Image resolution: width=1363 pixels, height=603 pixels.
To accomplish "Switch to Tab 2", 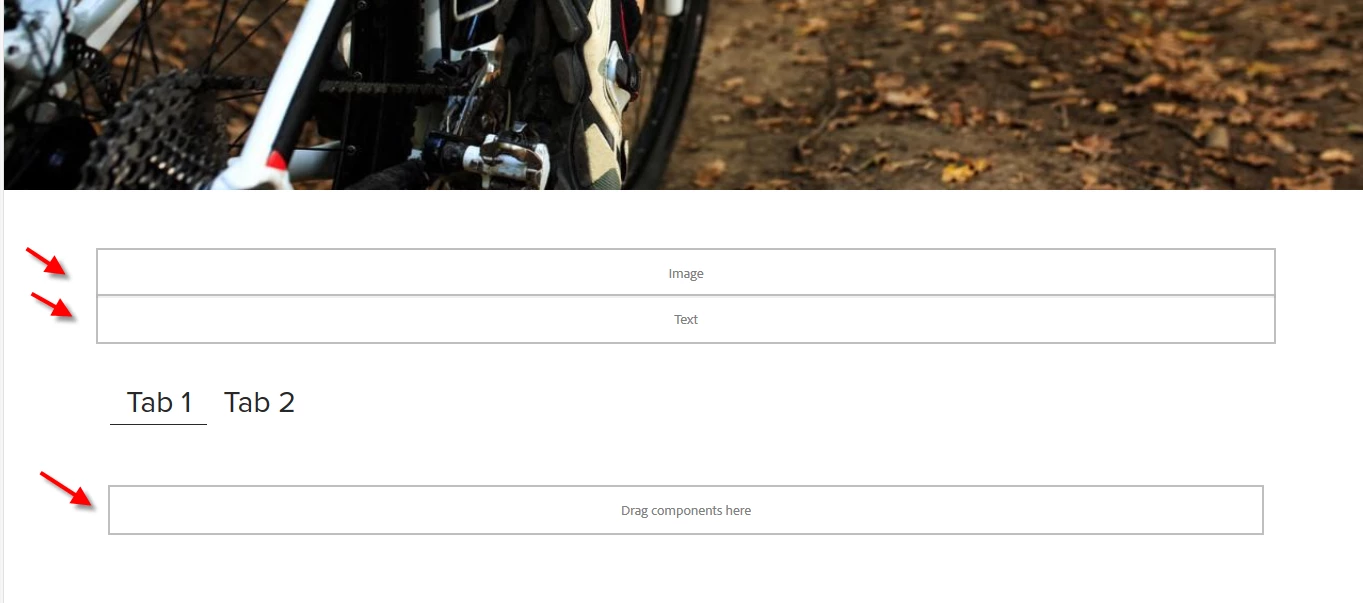I will [259, 403].
